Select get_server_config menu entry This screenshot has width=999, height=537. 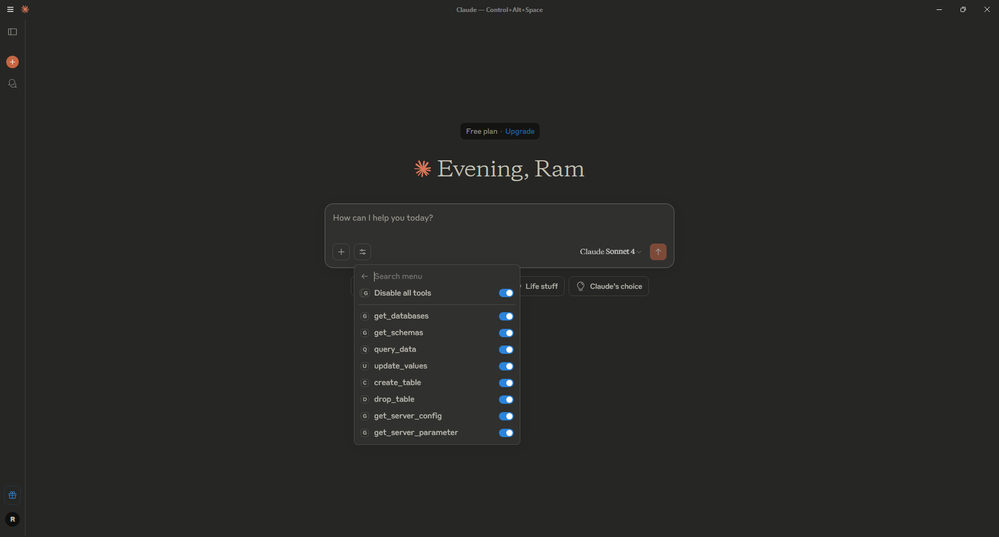(x=437, y=416)
